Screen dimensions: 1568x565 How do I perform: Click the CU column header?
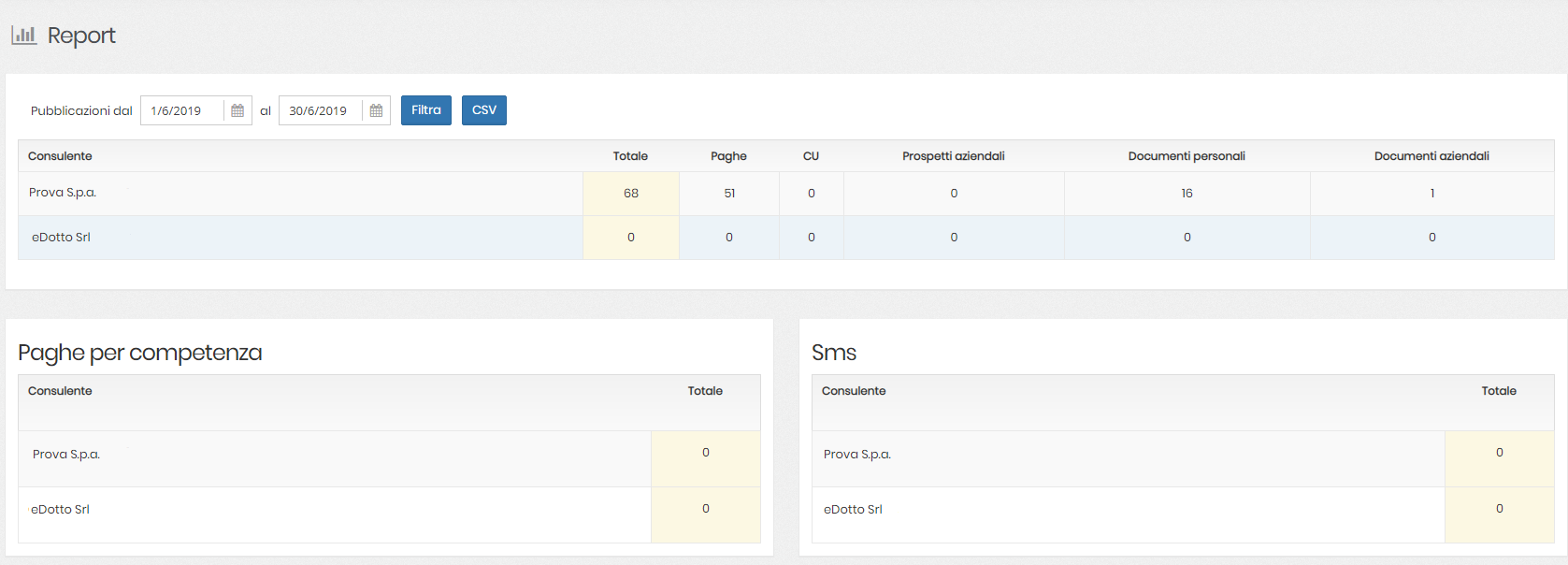click(x=811, y=156)
